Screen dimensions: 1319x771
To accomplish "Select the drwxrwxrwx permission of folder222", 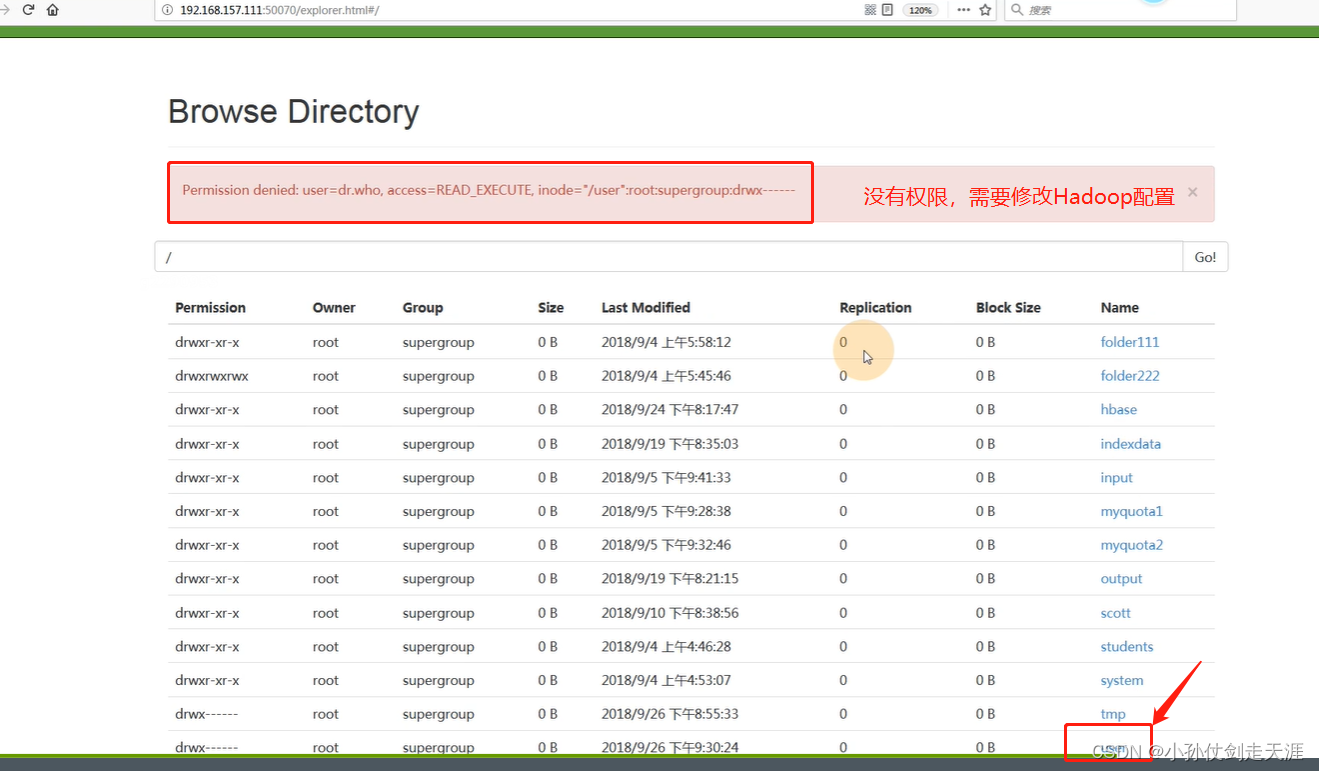I will click(212, 376).
